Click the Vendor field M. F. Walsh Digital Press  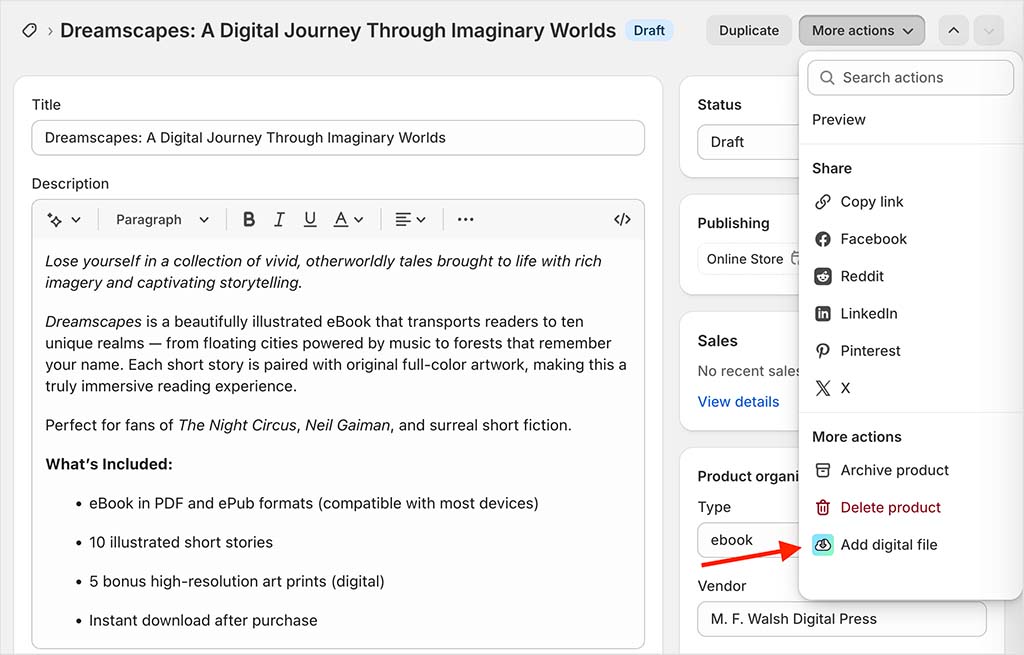(842, 619)
